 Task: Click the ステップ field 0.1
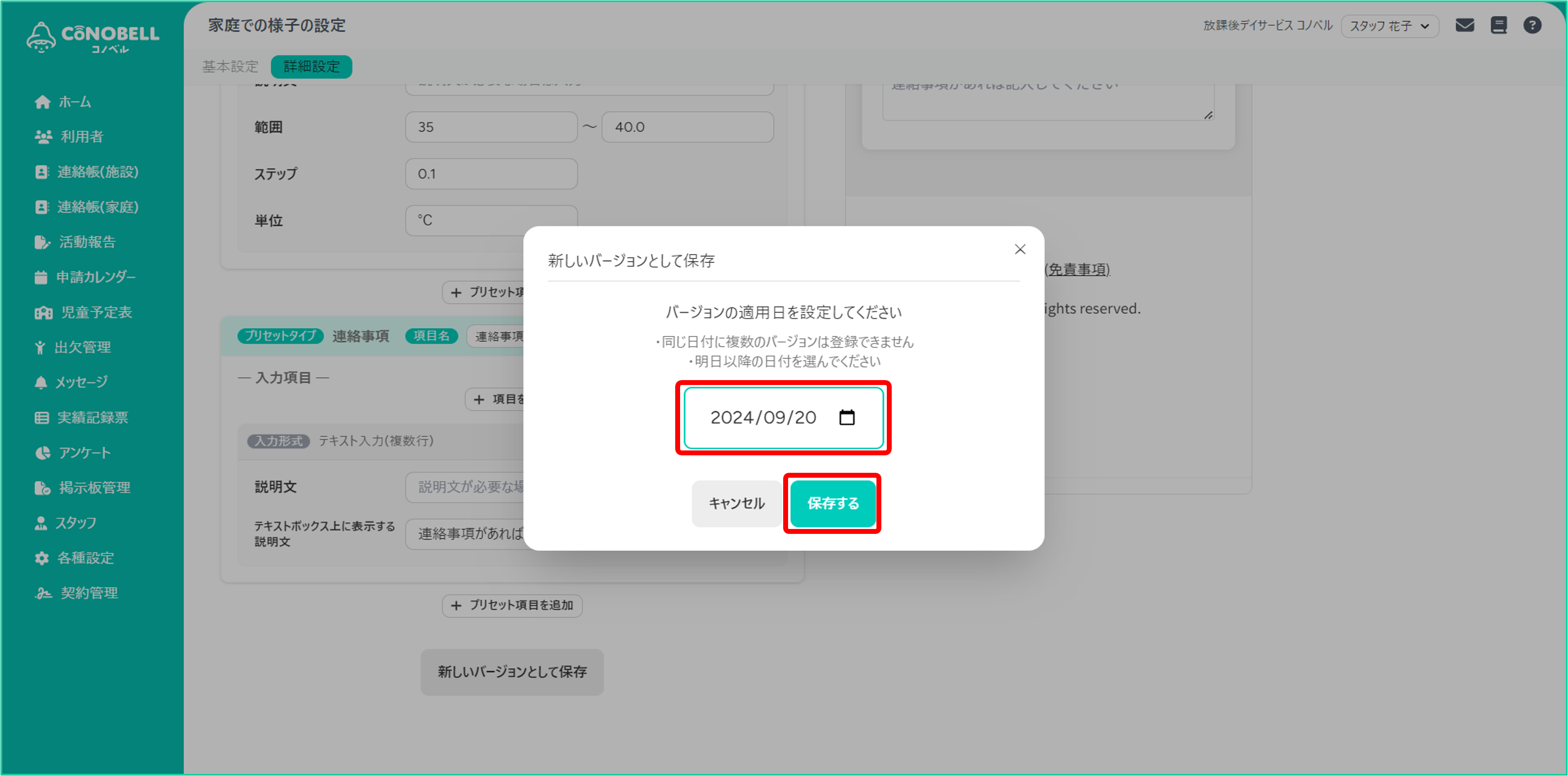point(491,174)
